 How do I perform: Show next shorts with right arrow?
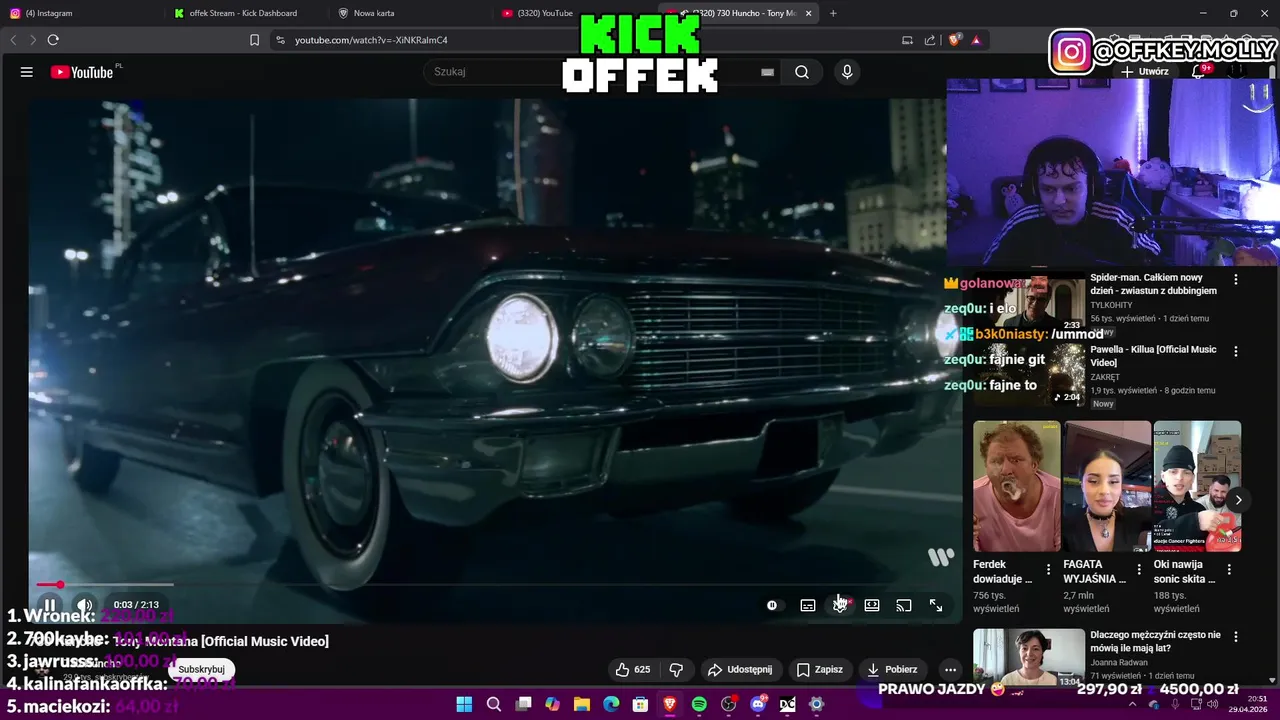[1238, 500]
